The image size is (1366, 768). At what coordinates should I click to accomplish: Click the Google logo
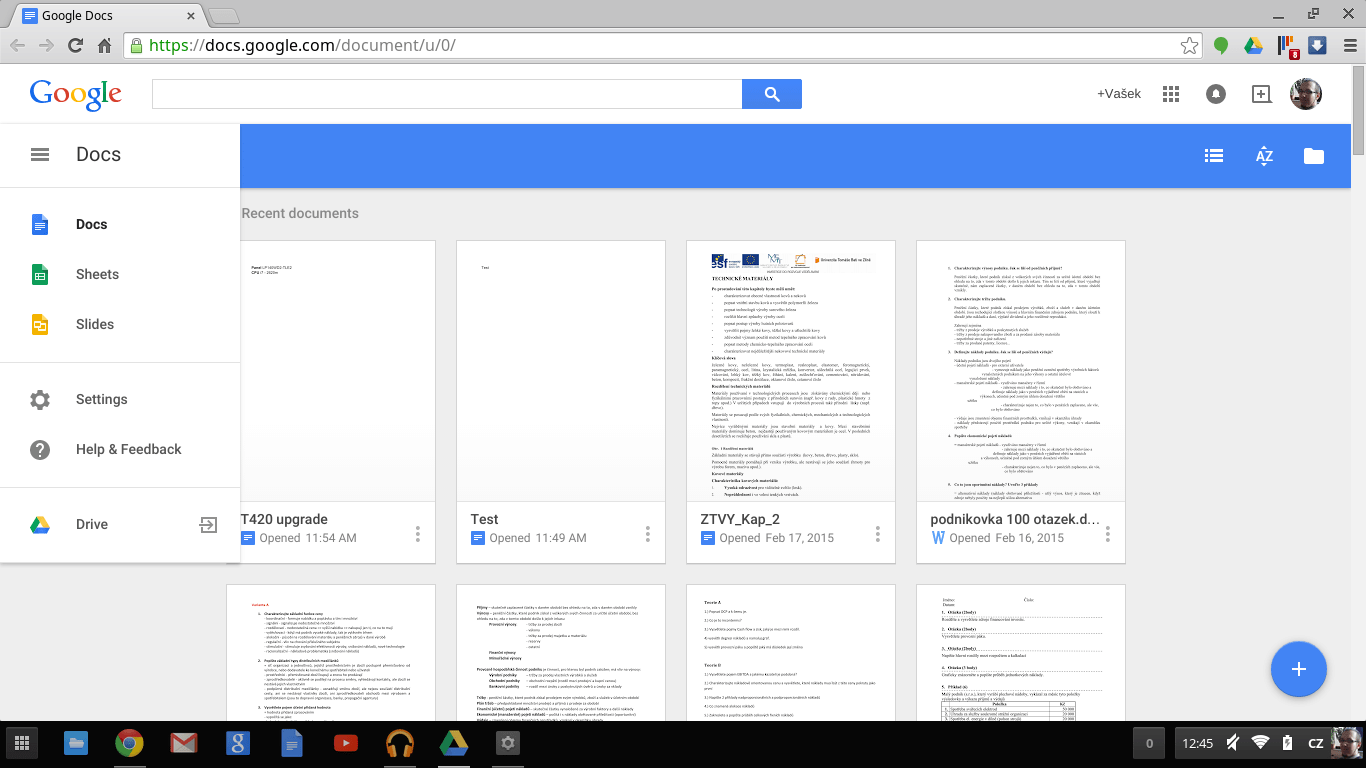point(76,94)
